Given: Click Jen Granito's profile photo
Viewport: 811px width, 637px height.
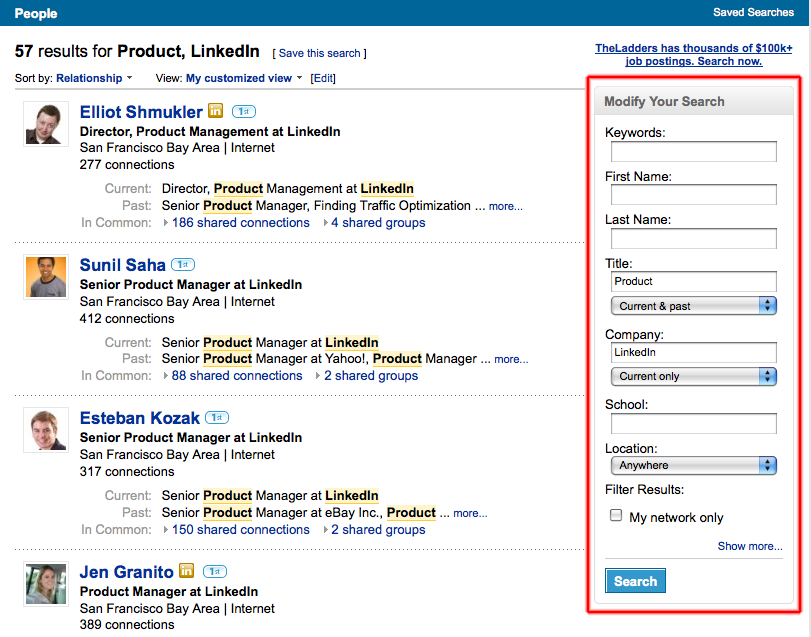Looking at the screenshot, I should [x=45, y=583].
